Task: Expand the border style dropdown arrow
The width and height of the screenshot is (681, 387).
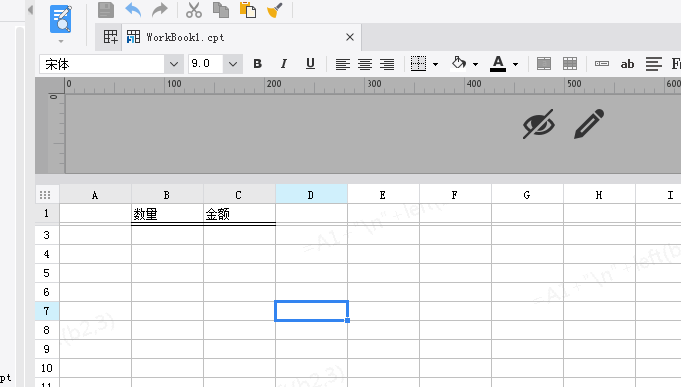Action: [435, 64]
